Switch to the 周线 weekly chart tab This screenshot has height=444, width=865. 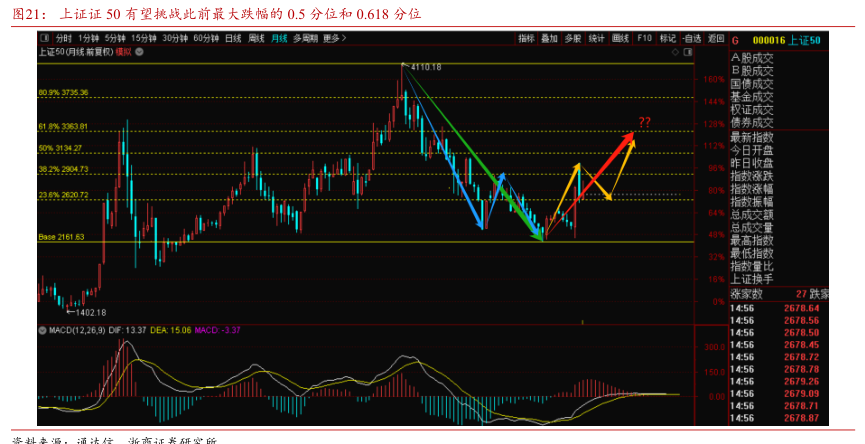pos(256,38)
